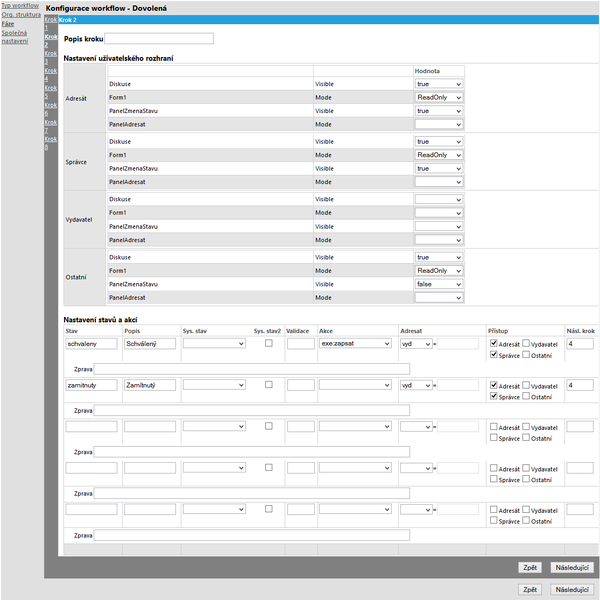Open Adresát PanelAdresat Mode dropdown
The image size is (600, 600).
439,124
